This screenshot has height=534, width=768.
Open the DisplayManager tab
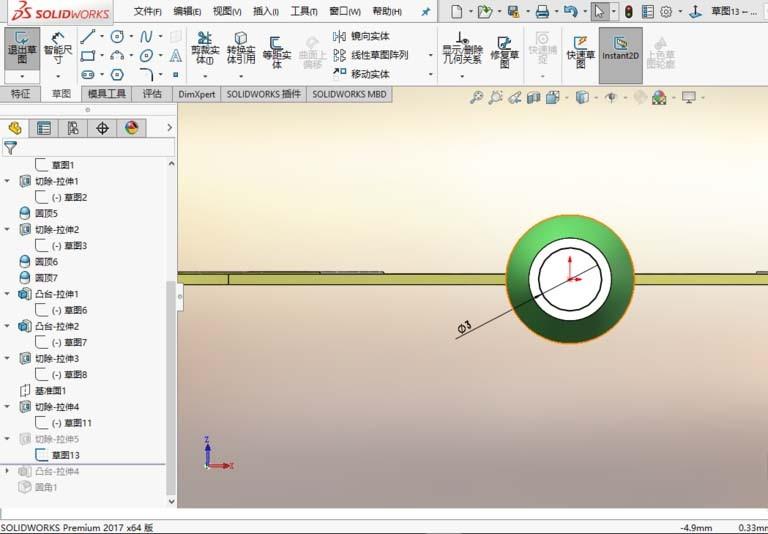(131, 128)
